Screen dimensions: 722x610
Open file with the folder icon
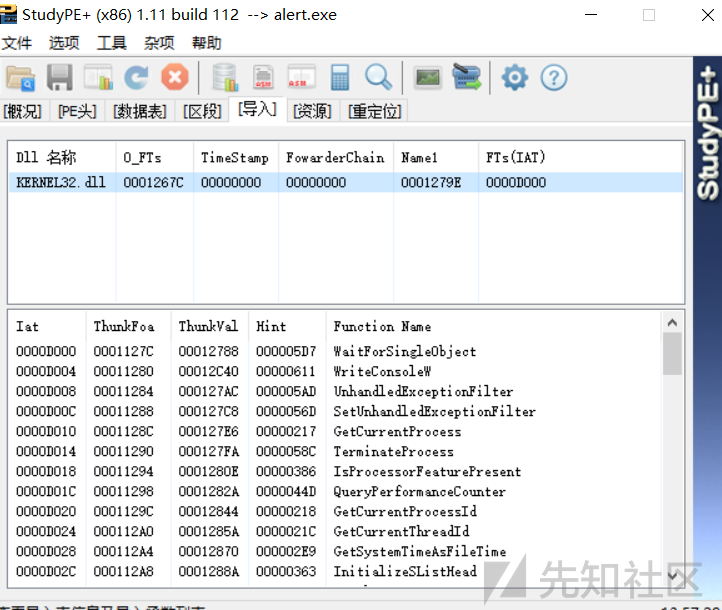[20, 77]
